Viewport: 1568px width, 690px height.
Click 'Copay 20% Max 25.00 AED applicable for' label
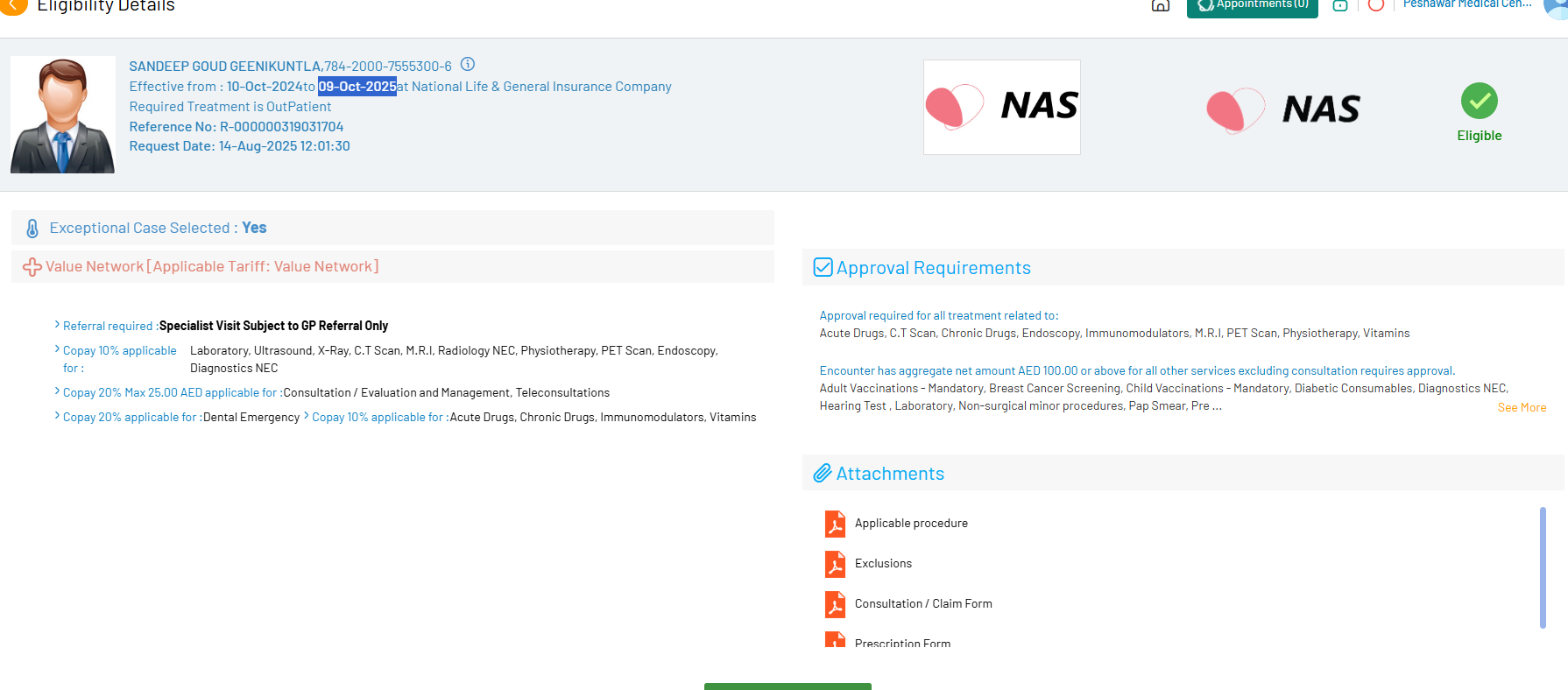click(173, 393)
